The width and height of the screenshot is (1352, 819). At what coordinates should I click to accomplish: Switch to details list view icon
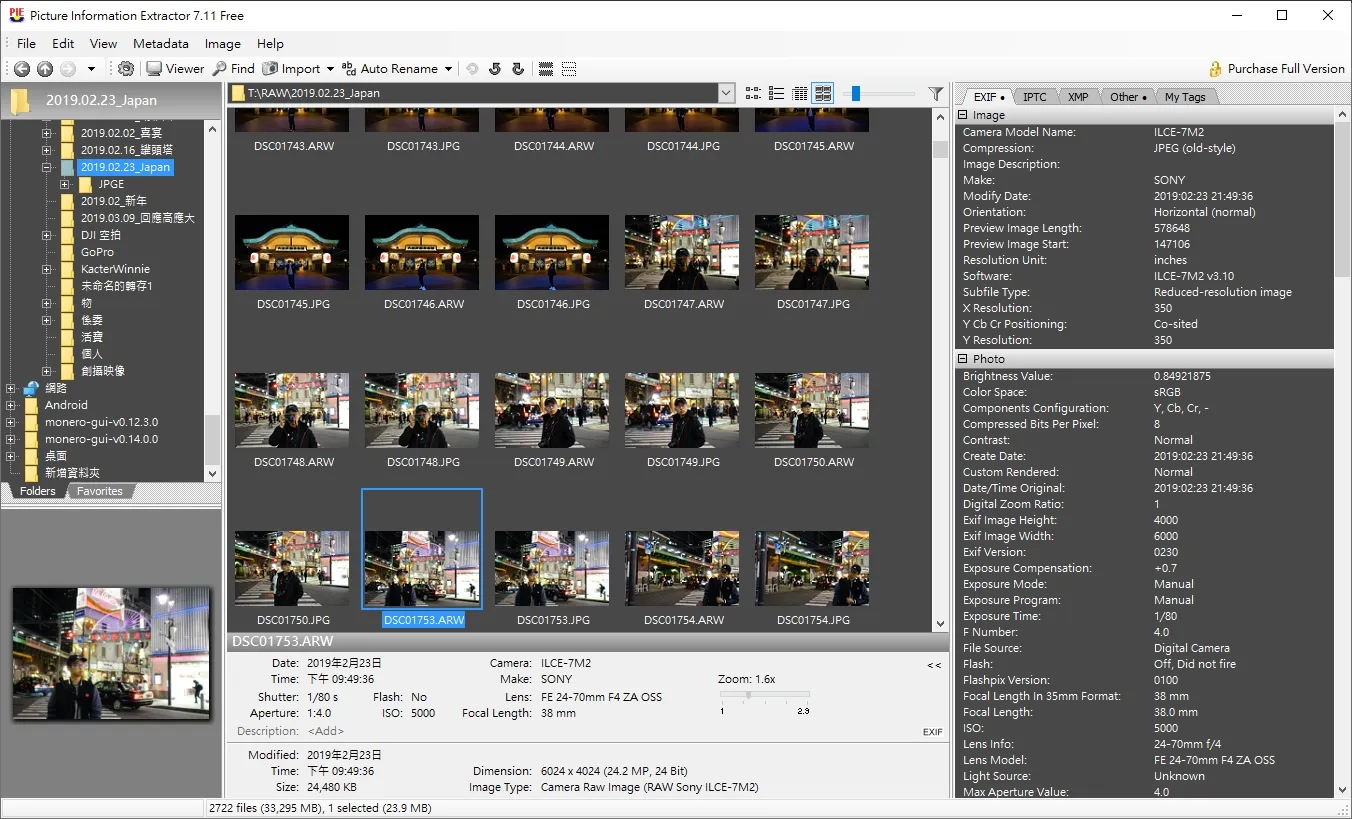[x=800, y=93]
